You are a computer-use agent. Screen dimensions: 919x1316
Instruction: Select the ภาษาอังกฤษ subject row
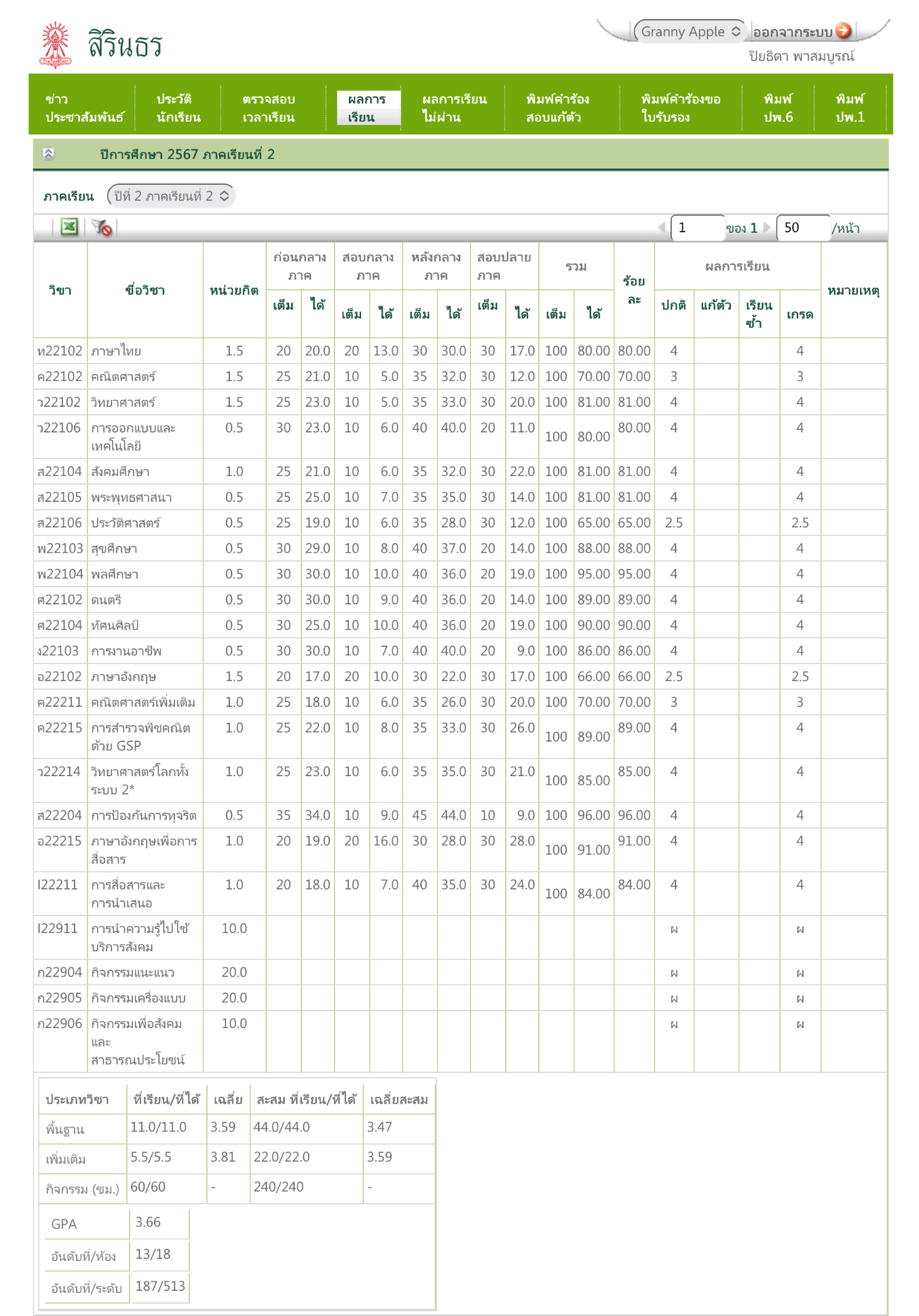coord(460,676)
